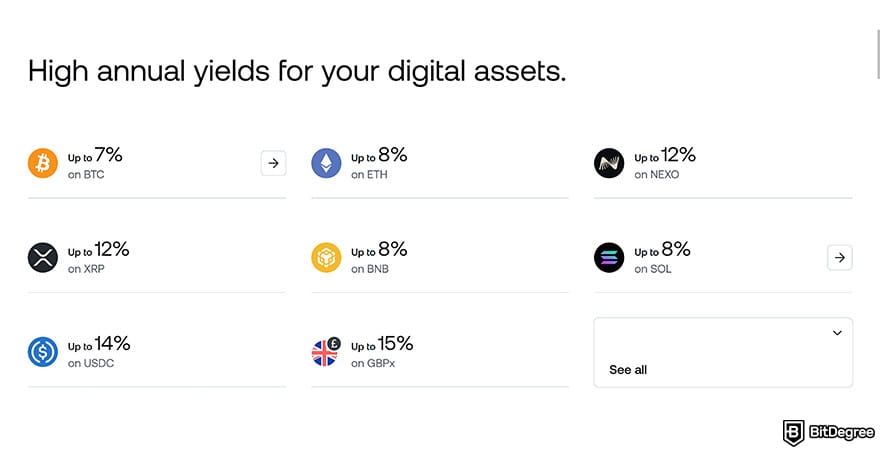Image resolution: width=880 pixels, height=452 pixels.
Task: Select the Up to 12% on NEXO text
Action: pos(664,164)
